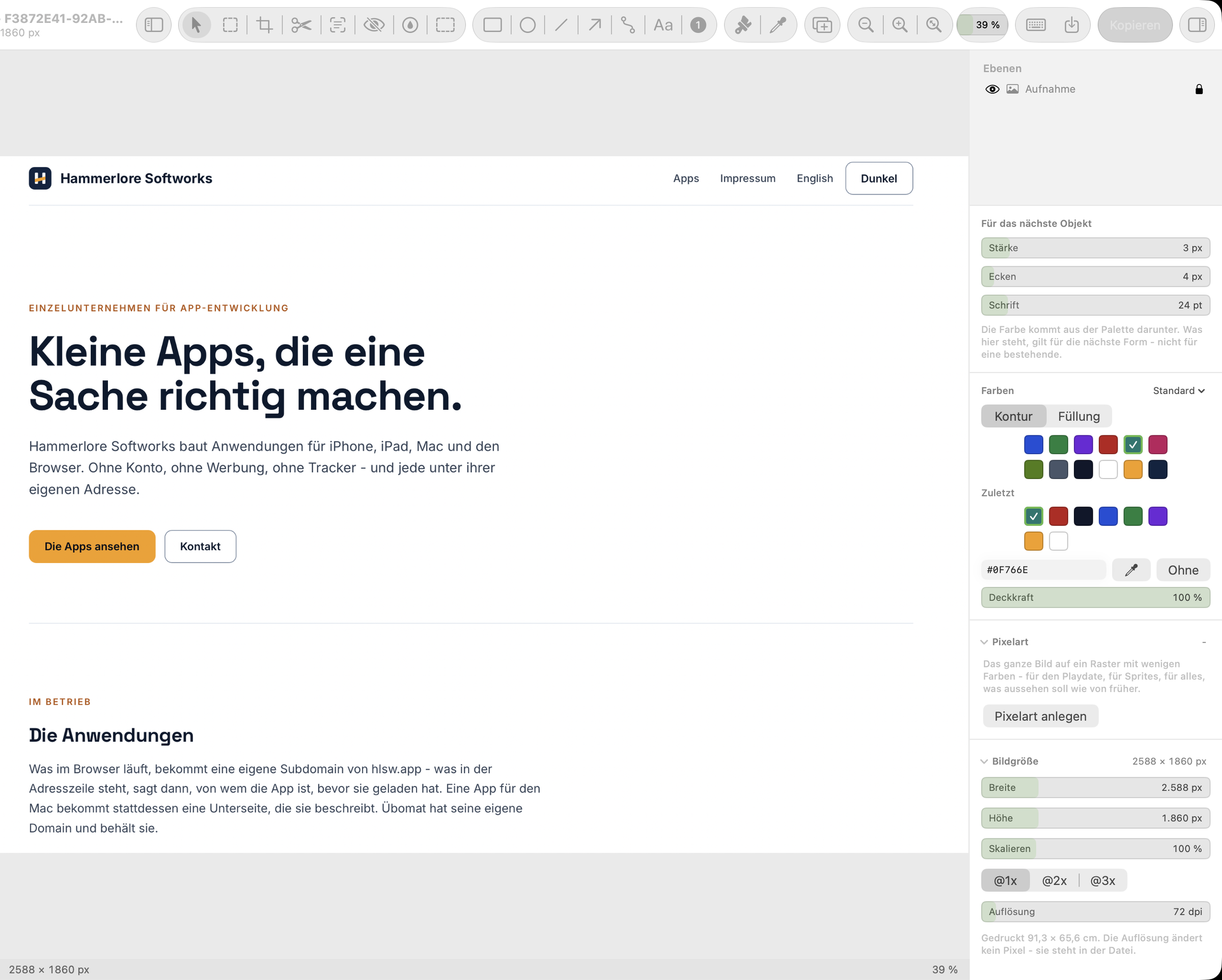The image size is (1222, 980).
Task: Select the line drawing tool
Action: point(561,25)
